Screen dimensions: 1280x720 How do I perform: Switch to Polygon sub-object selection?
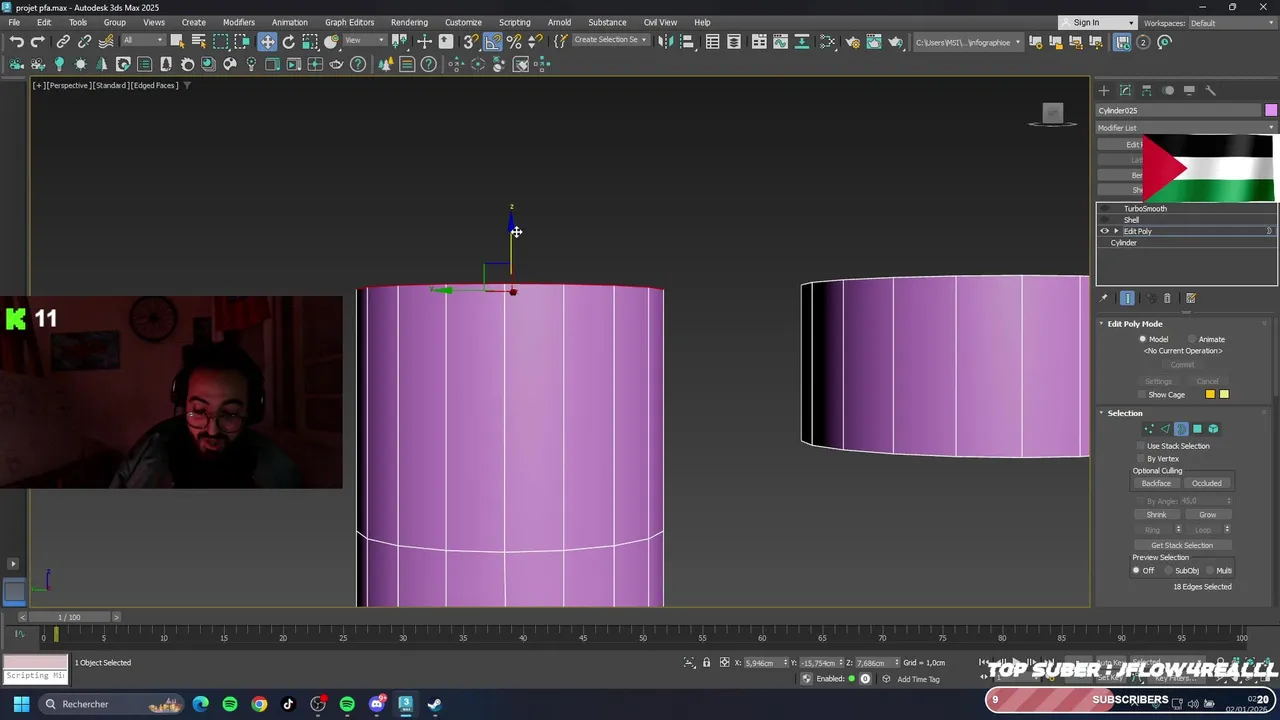click(1197, 429)
